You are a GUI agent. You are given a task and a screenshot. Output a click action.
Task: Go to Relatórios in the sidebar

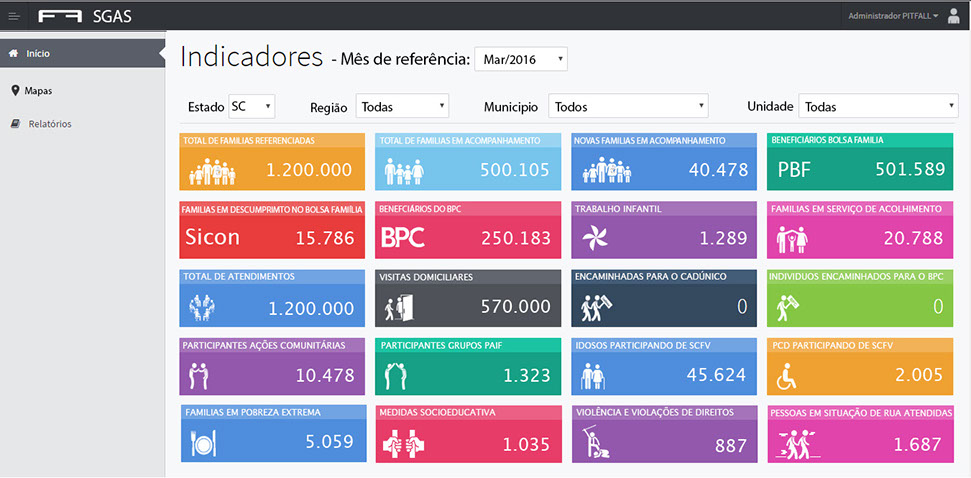point(49,124)
